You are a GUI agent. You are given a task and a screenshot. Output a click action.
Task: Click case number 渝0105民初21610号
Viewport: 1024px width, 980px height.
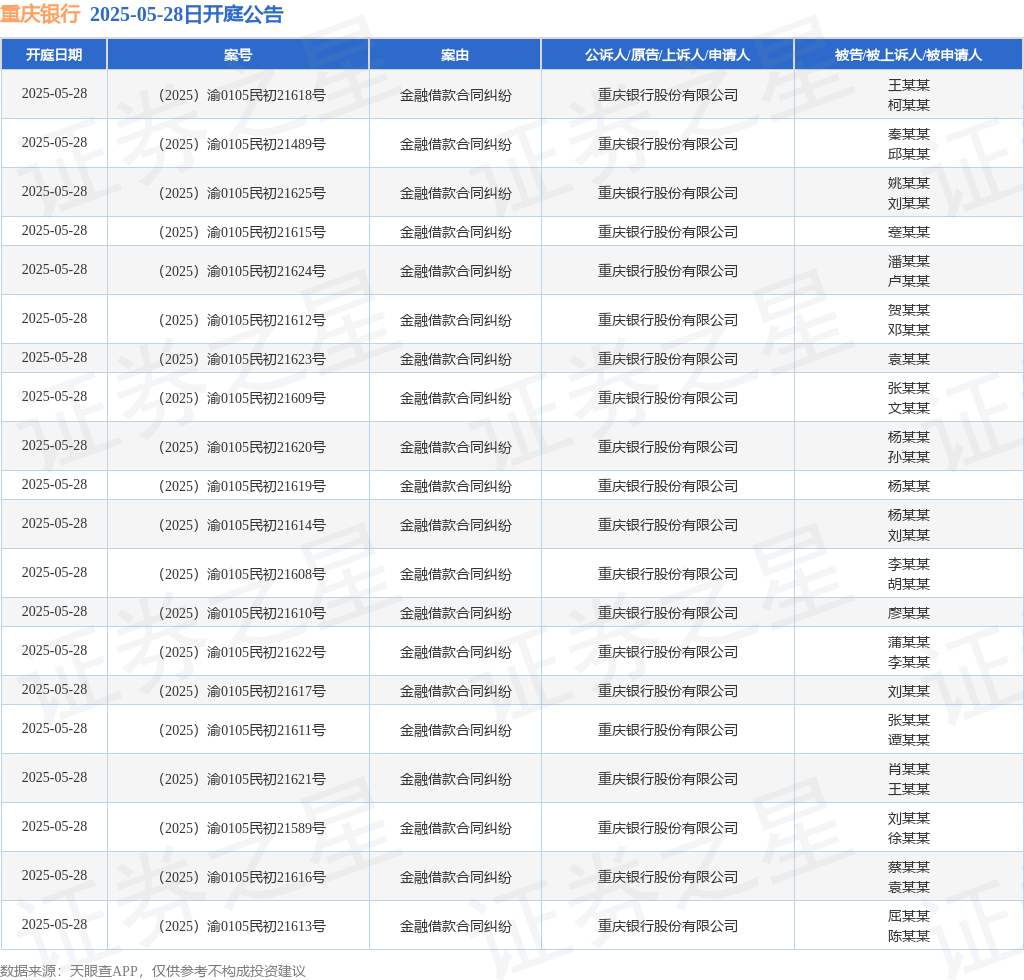coord(242,614)
